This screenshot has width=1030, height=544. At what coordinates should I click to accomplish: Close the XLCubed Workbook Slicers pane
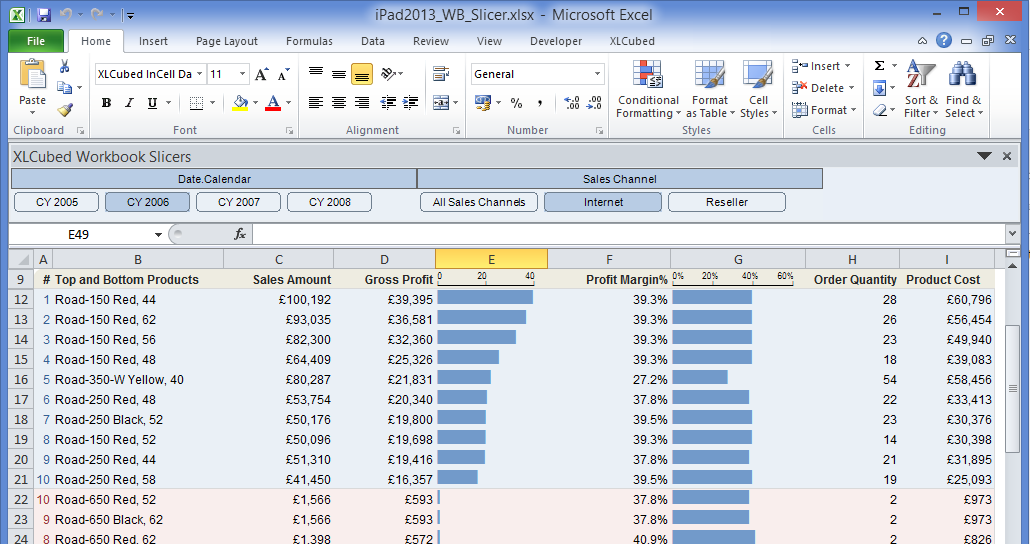pos(1006,156)
